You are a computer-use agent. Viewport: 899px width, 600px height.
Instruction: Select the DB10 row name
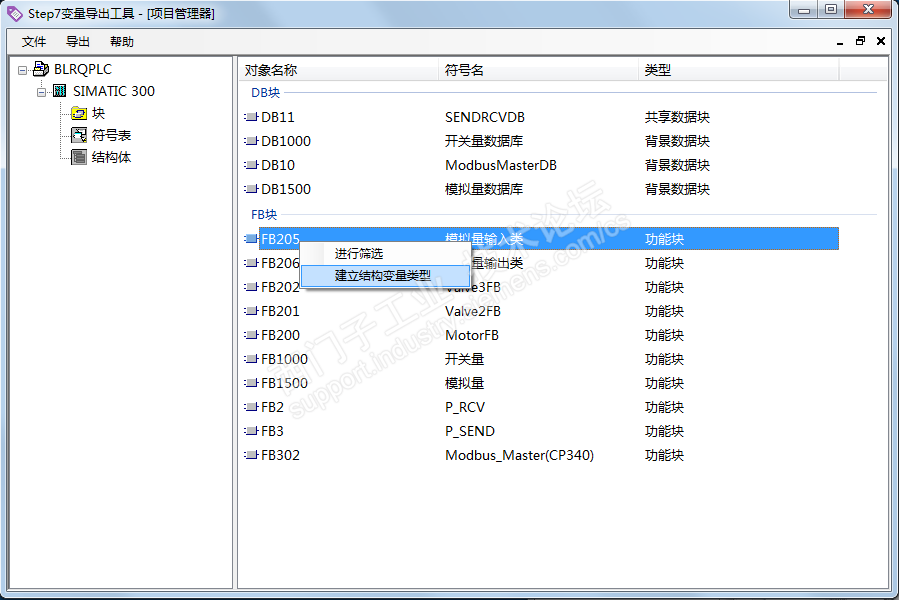(x=278, y=166)
